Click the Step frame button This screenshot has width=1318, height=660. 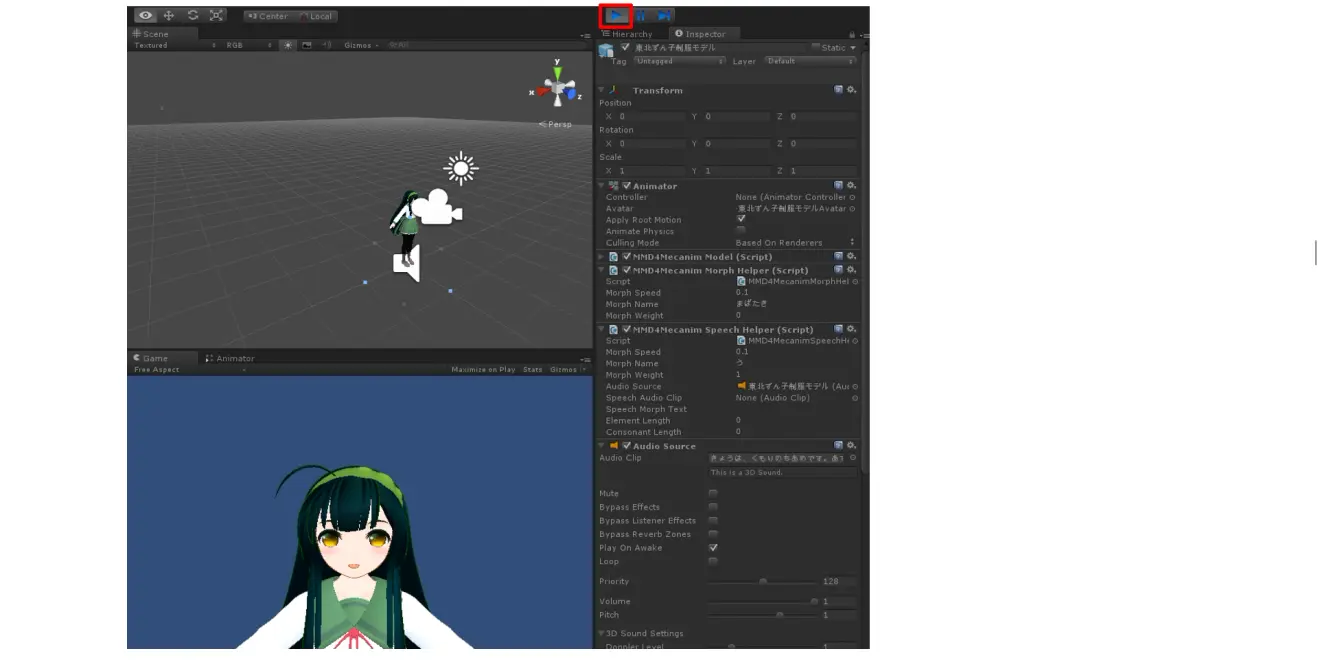[x=664, y=16]
